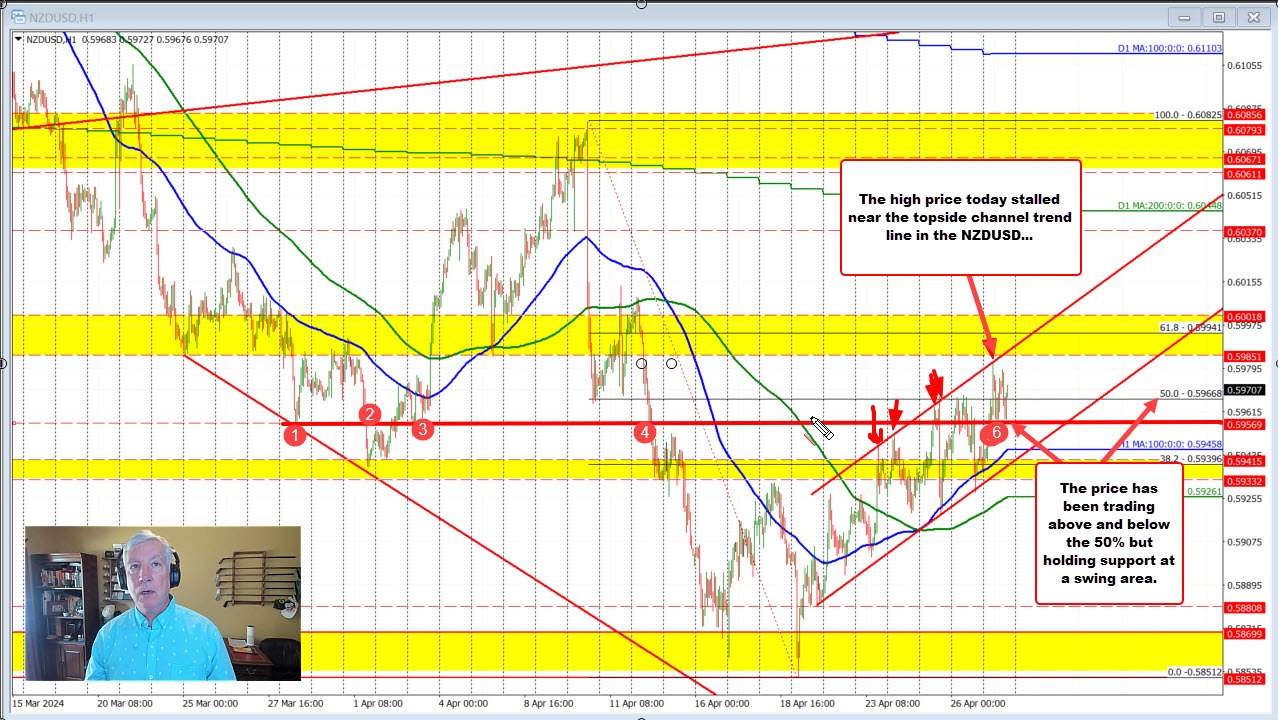
Task: Open the symbol dropdown triangle beside the NZDUSD quote
Action: [17, 38]
